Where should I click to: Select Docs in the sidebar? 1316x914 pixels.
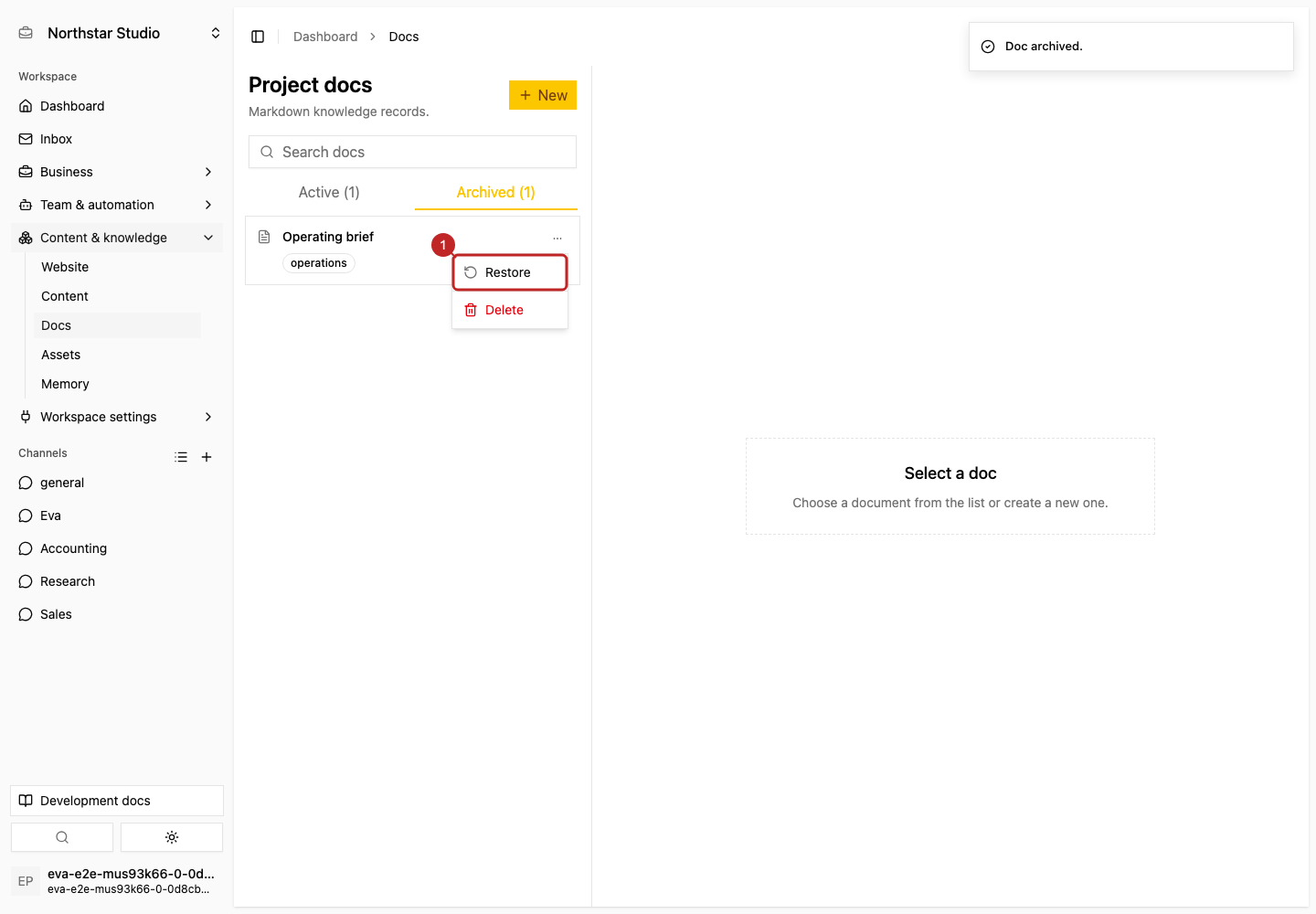pos(117,325)
